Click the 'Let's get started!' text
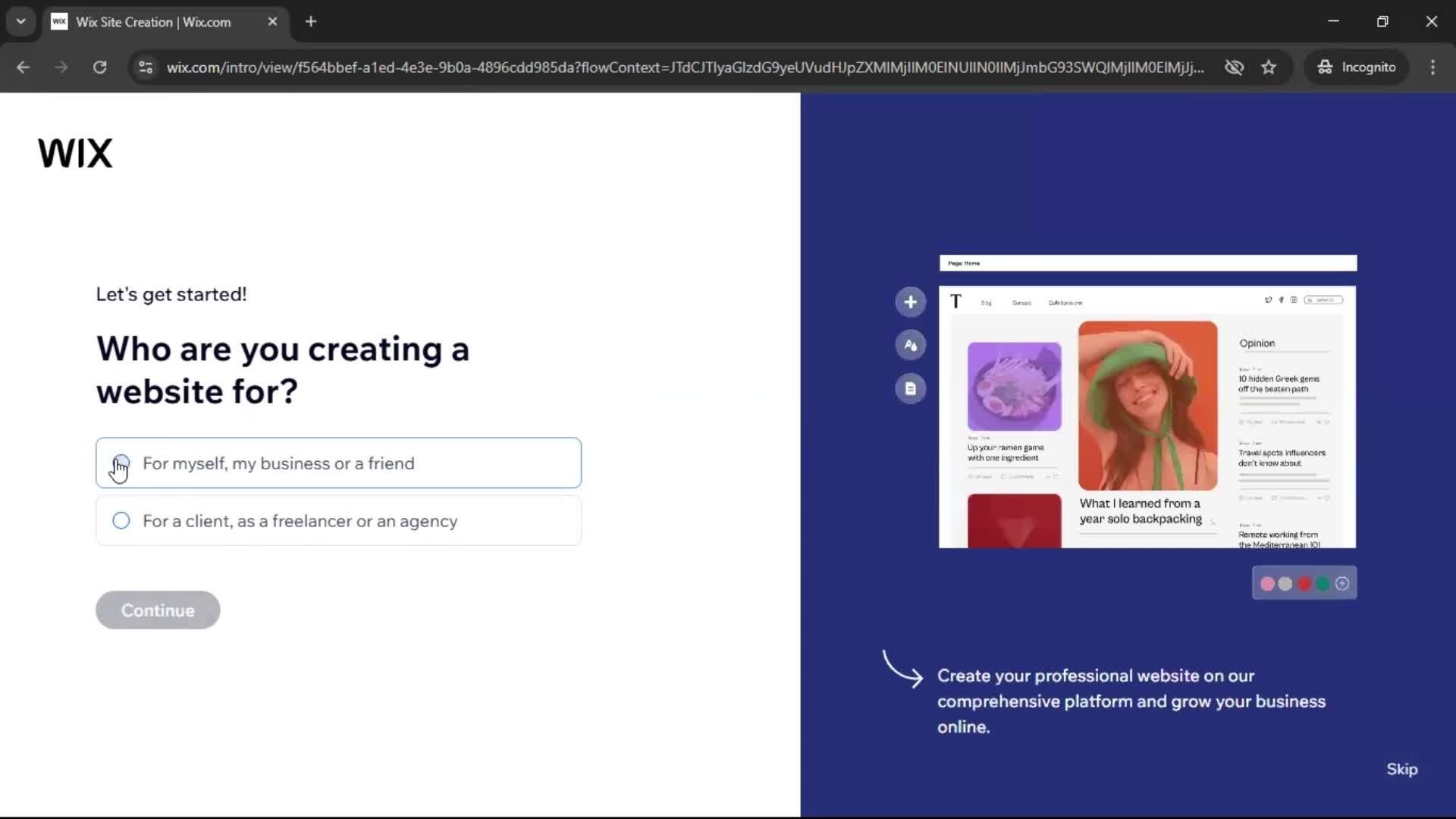This screenshot has height=819, width=1456. coord(171,294)
